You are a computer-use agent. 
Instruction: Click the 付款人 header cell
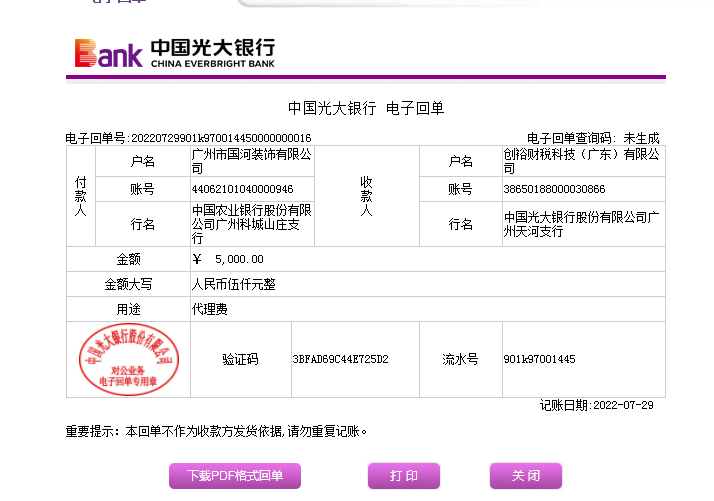pos(81,196)
